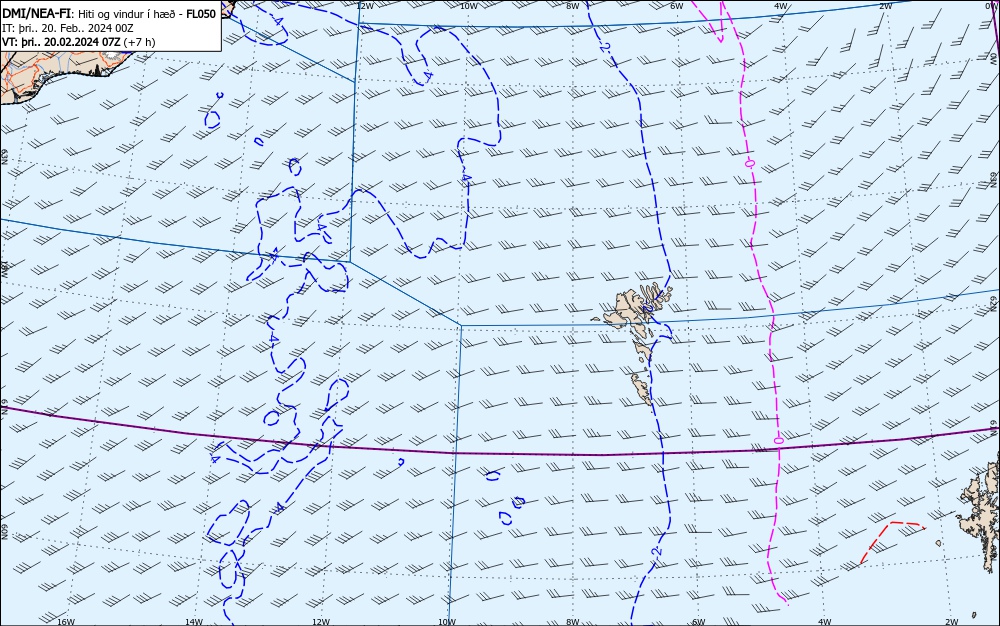Click the red dashed contour line
The height and width of the screenshot is (626, 1000).
click(x=892, y=541)
